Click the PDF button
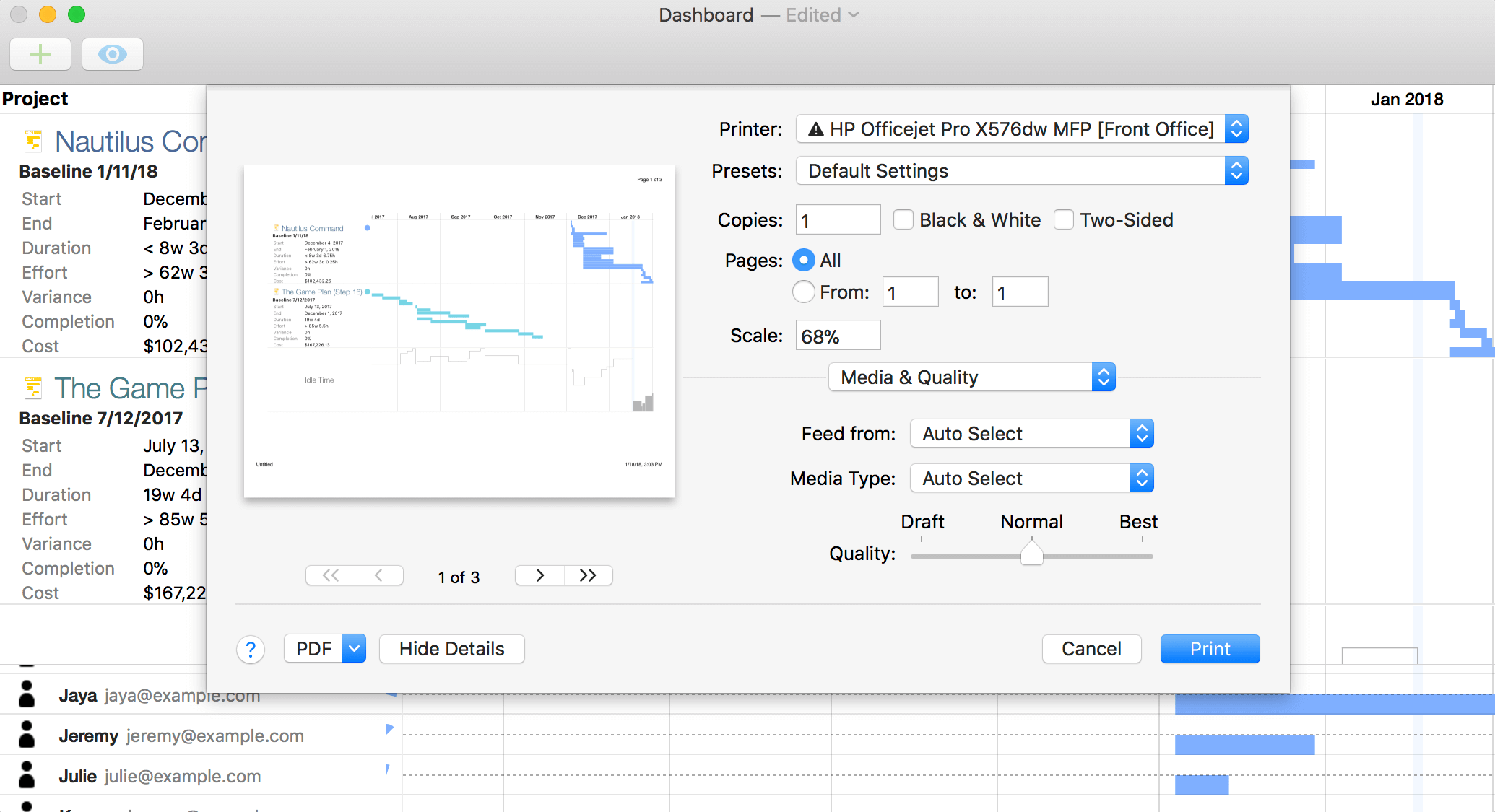Image resolution: width=1495 pixels, height=812 pixels. coord(313,648)
